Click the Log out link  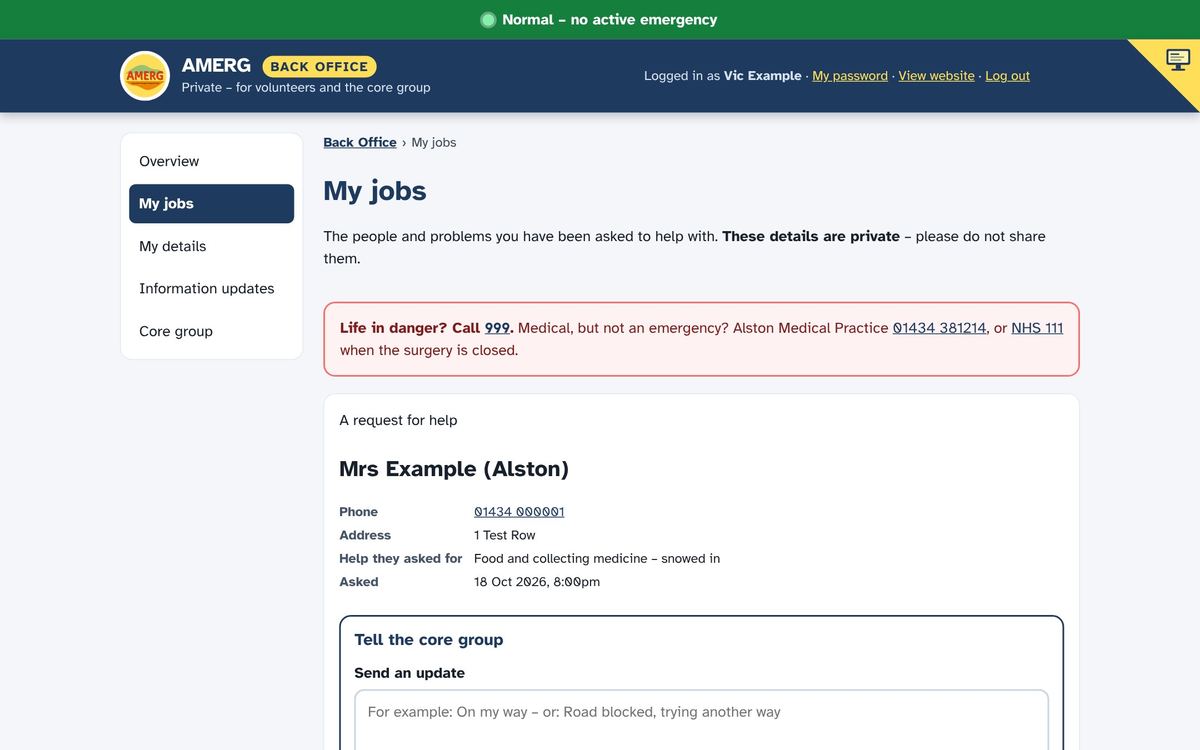click(1007, 76)
